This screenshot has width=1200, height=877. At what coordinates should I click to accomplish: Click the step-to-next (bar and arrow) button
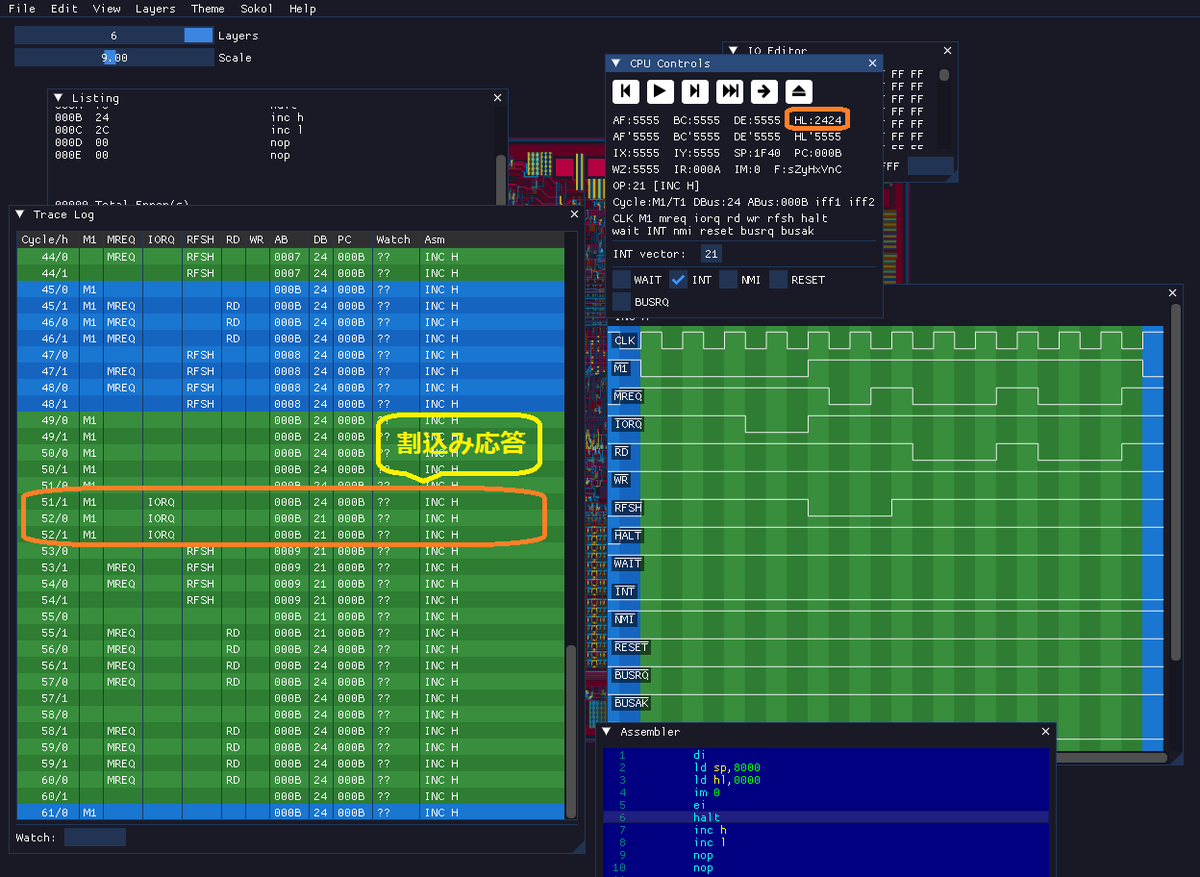[x=695, y=92]
